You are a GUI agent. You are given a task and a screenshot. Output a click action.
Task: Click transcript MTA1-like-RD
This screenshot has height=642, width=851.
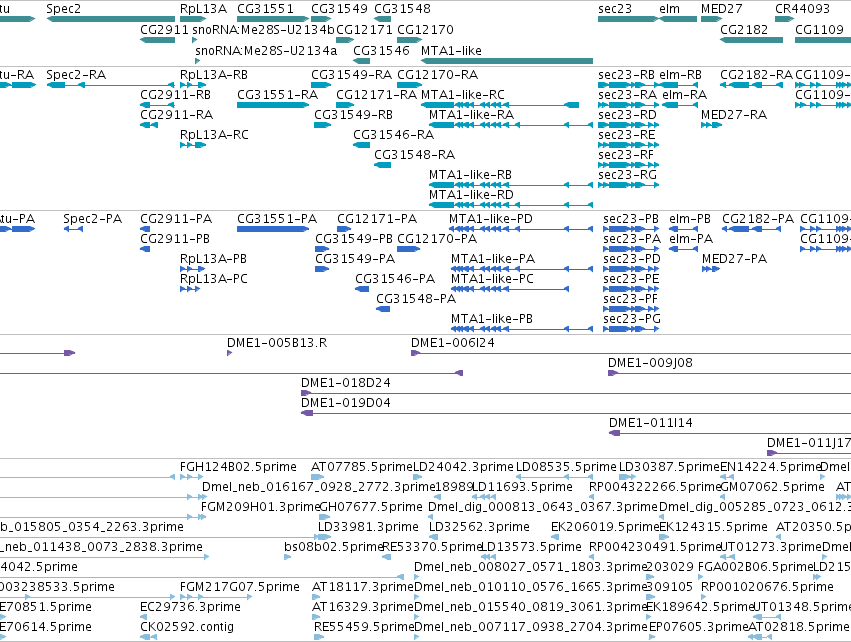(x=511, y=205)
